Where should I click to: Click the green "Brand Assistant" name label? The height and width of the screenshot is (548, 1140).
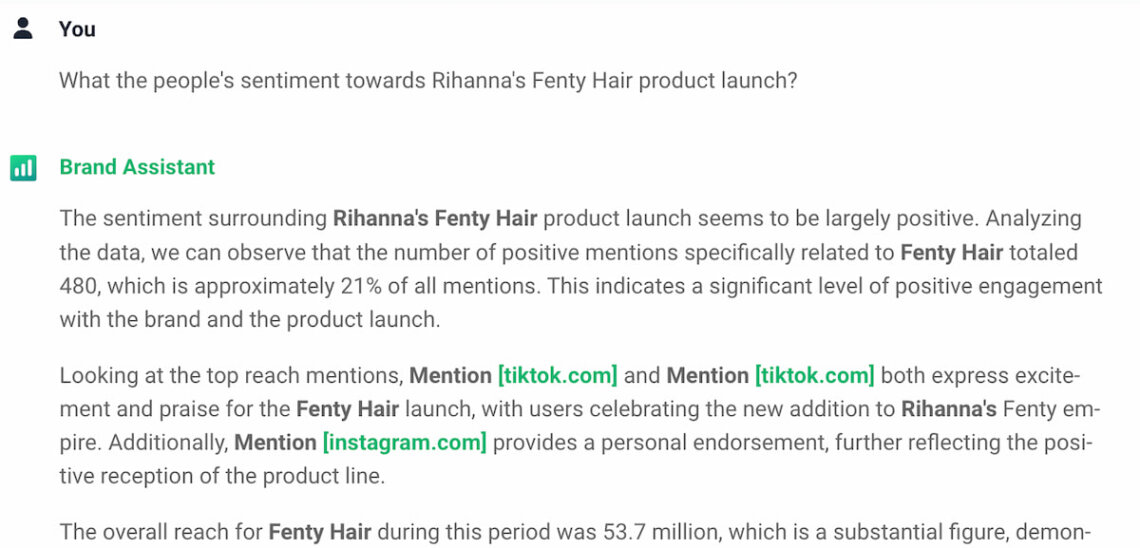click(137, 167)
